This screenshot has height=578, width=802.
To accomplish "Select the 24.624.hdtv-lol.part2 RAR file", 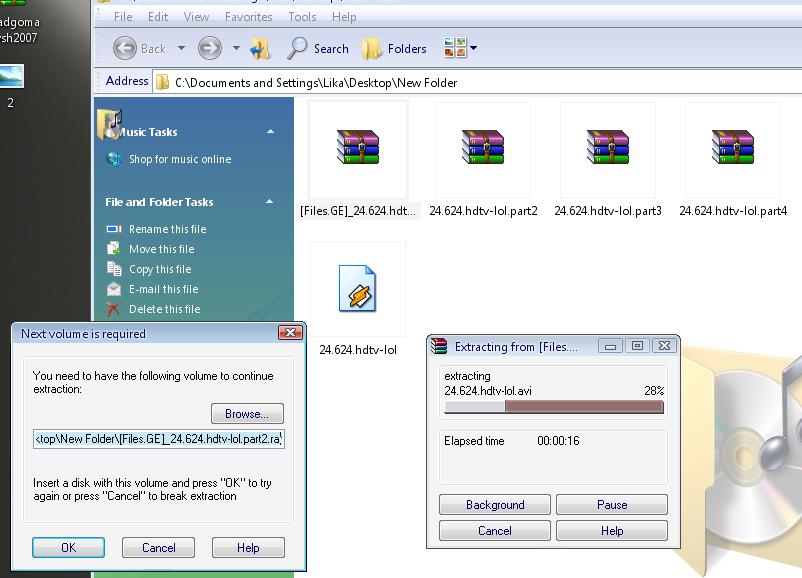I will pyautogui.click(x=483, y=149).
